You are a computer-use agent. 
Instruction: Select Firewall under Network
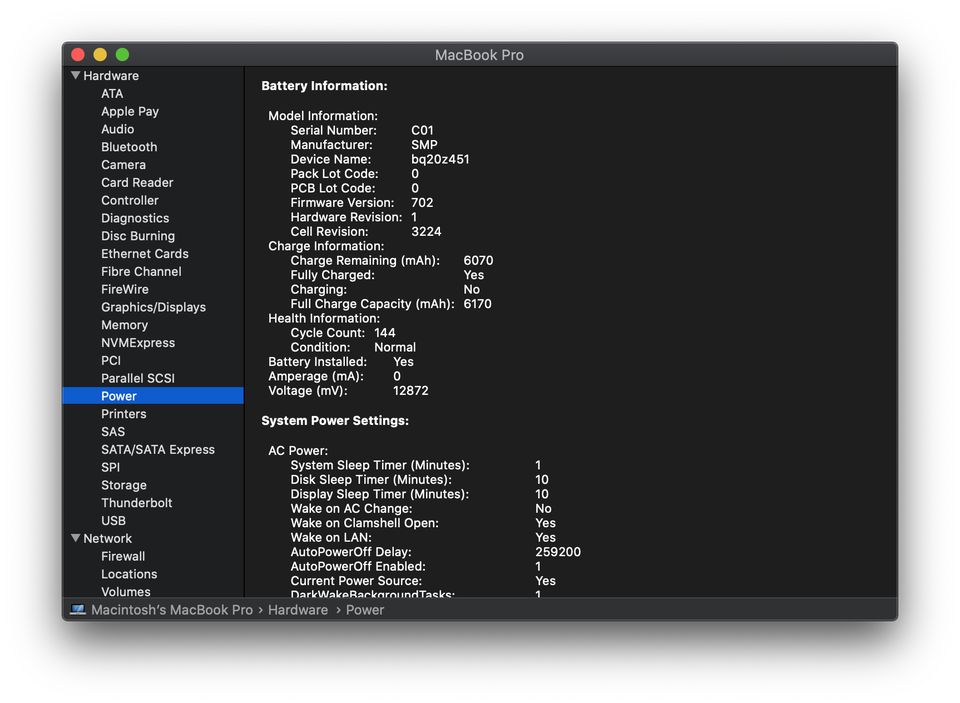pyautogui.click(x=123, y=556)
